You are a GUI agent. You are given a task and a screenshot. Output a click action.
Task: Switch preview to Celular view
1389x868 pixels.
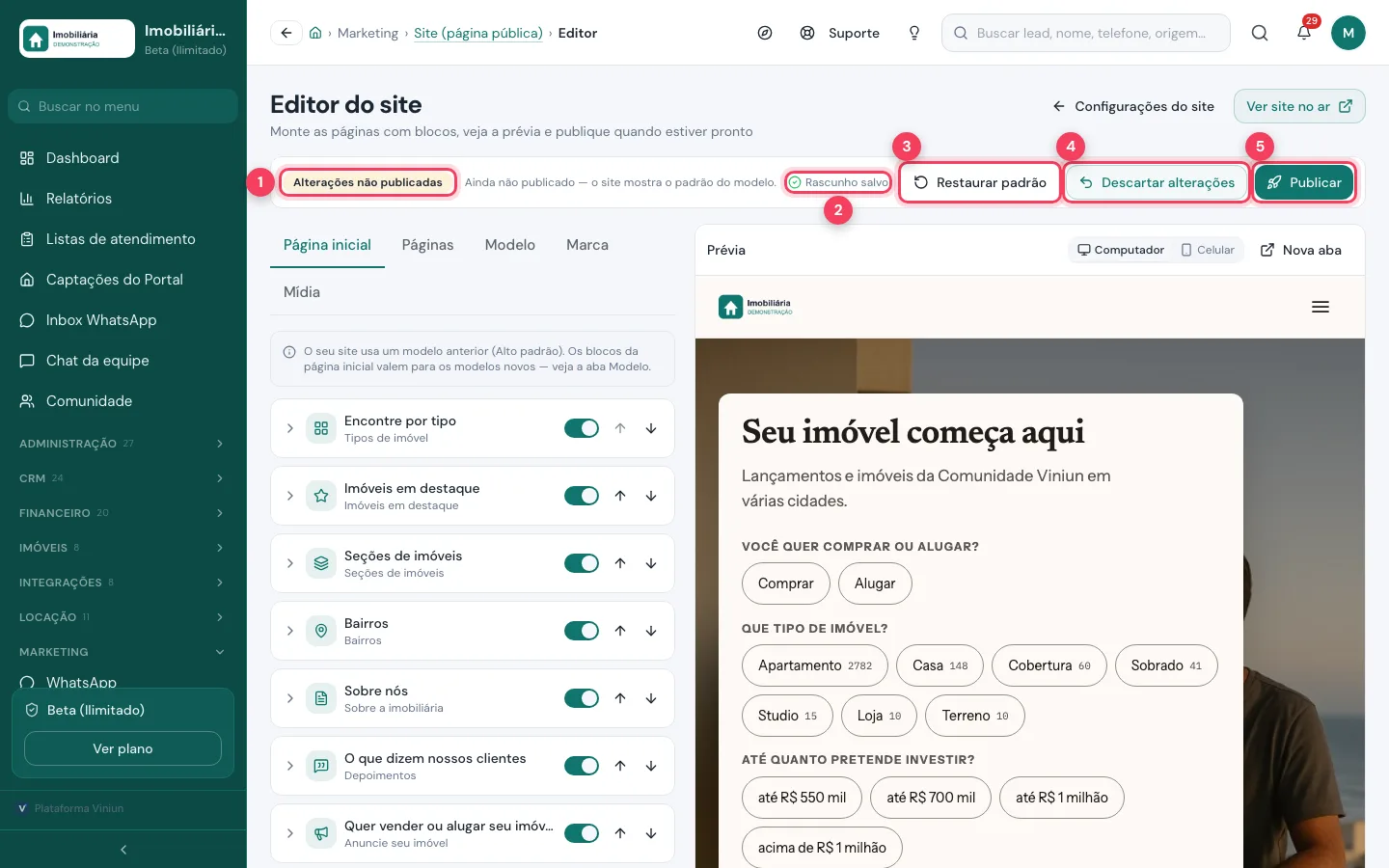(x=1208, y=250)
